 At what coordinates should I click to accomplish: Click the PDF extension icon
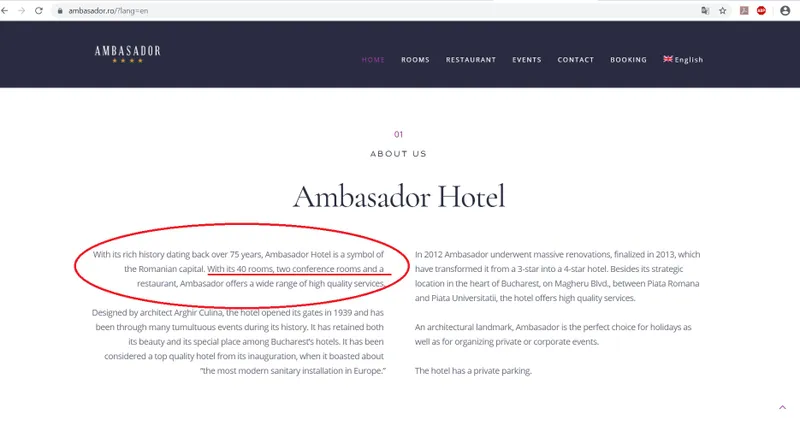click(744, 10)
